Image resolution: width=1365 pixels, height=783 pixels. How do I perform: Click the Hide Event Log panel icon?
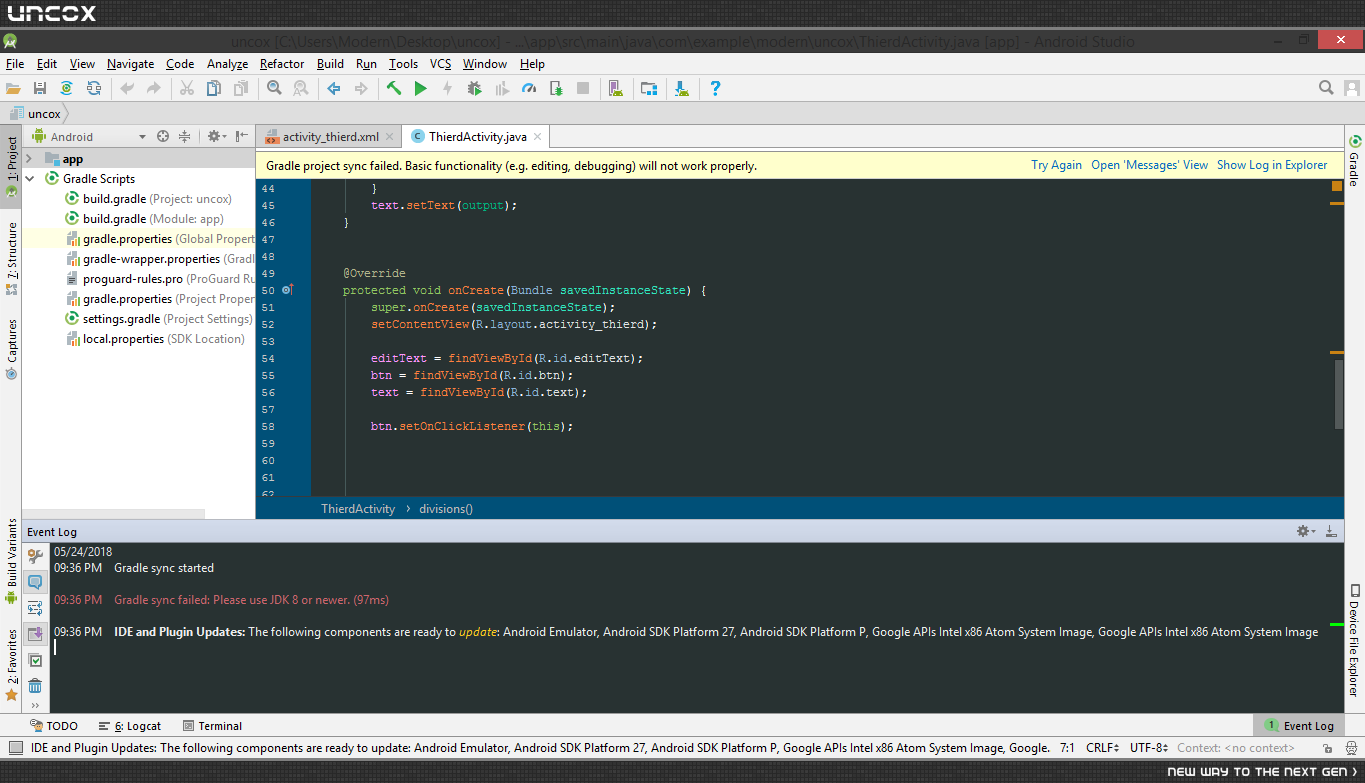click(x=1331, y=531)
